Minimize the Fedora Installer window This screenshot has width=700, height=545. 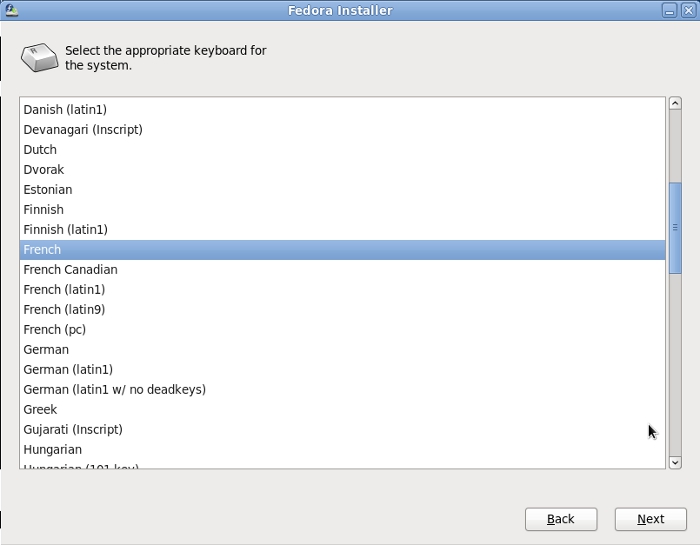(x=669, y=10)
